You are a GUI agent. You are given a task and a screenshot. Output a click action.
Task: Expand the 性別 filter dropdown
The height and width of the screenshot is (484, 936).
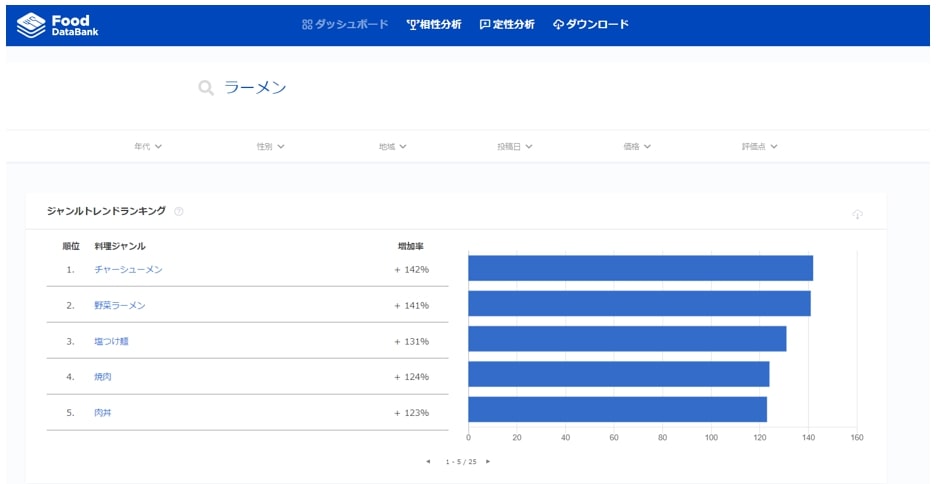point(270,147)
